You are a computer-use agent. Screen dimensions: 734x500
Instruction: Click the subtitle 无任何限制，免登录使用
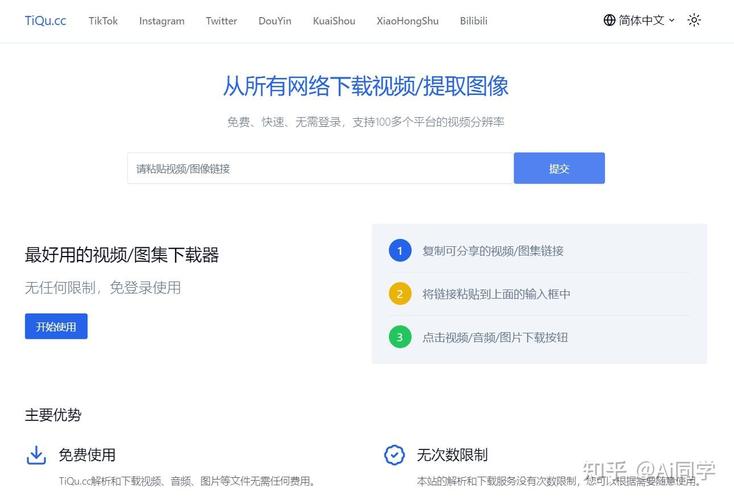(103, 287)
